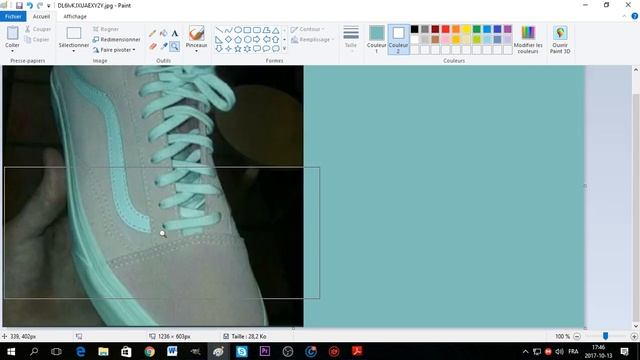
Task: Choose the down arrow shape
Action: (x=219, y=49)
